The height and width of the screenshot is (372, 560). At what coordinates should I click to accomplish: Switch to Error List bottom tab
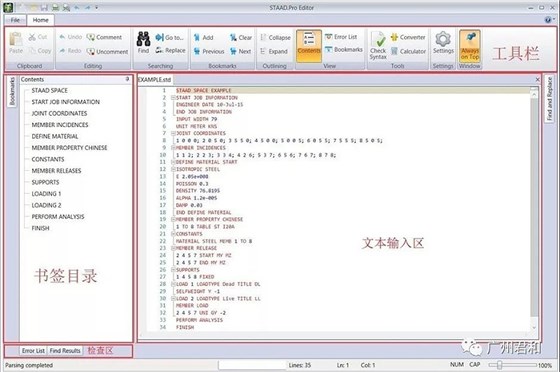pos(33,351)
